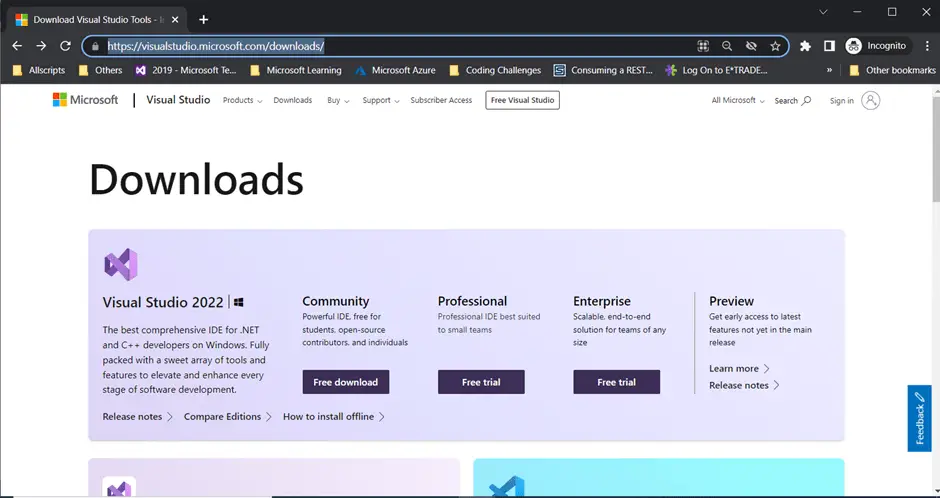Click the Professional Free trial button
Screen dimensions: 940x498
click(481, 382)
